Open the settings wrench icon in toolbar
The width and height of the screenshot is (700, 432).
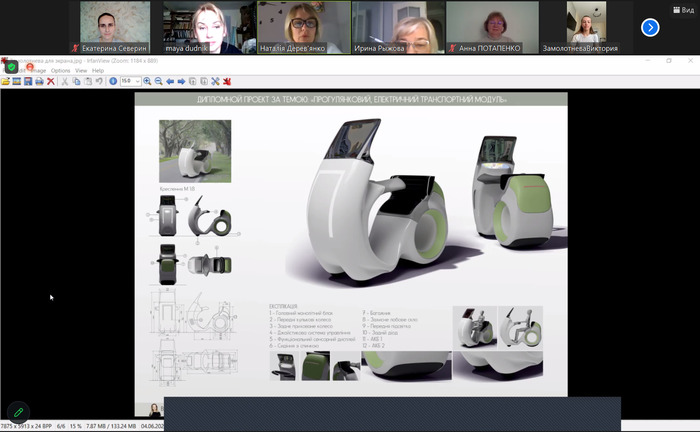coord(215,82)
